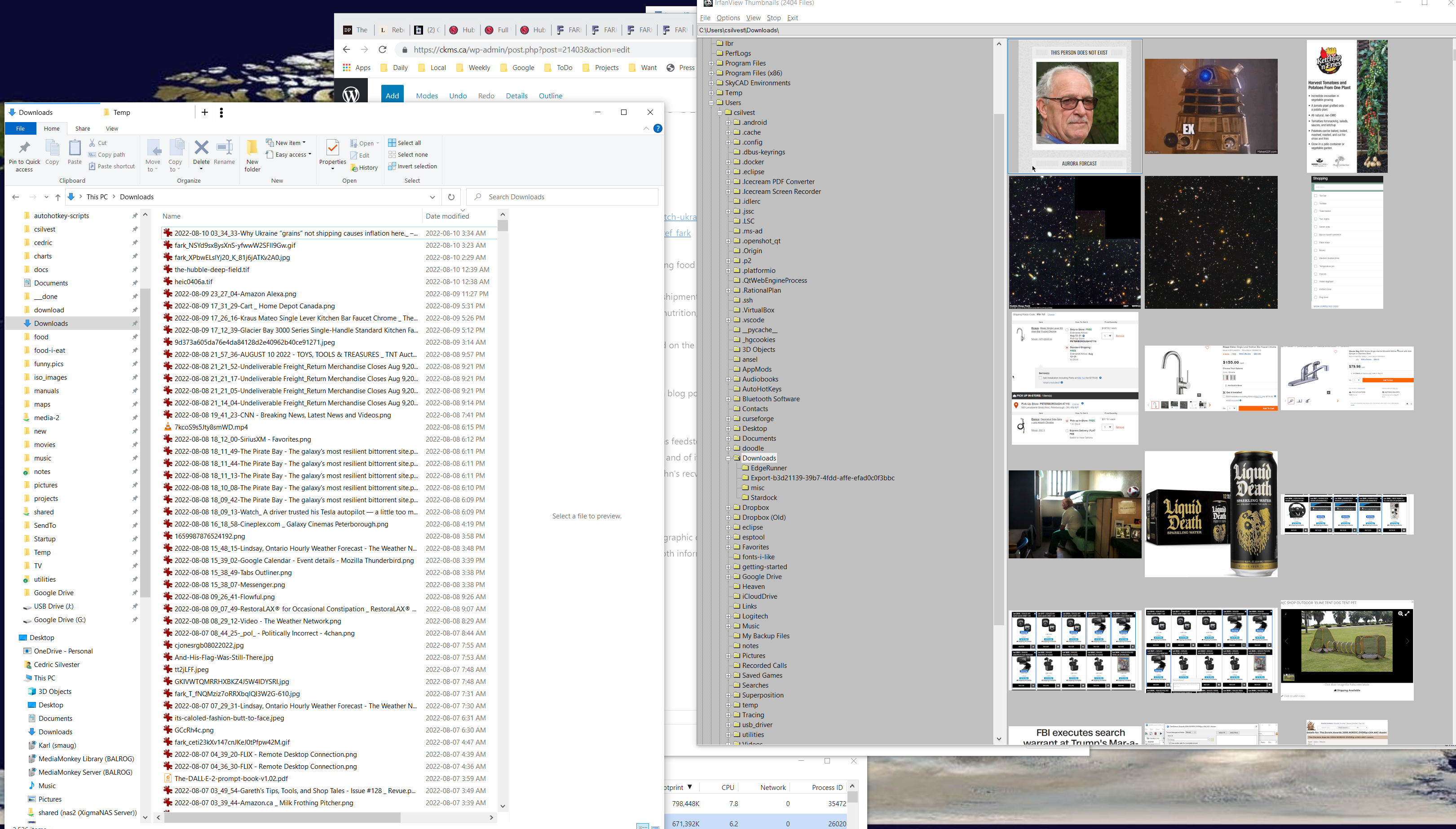The height and width of the screenshot is (829, 1456).
Task: Expand the Dropbox folder in the tree
Action: pos(728,508)
